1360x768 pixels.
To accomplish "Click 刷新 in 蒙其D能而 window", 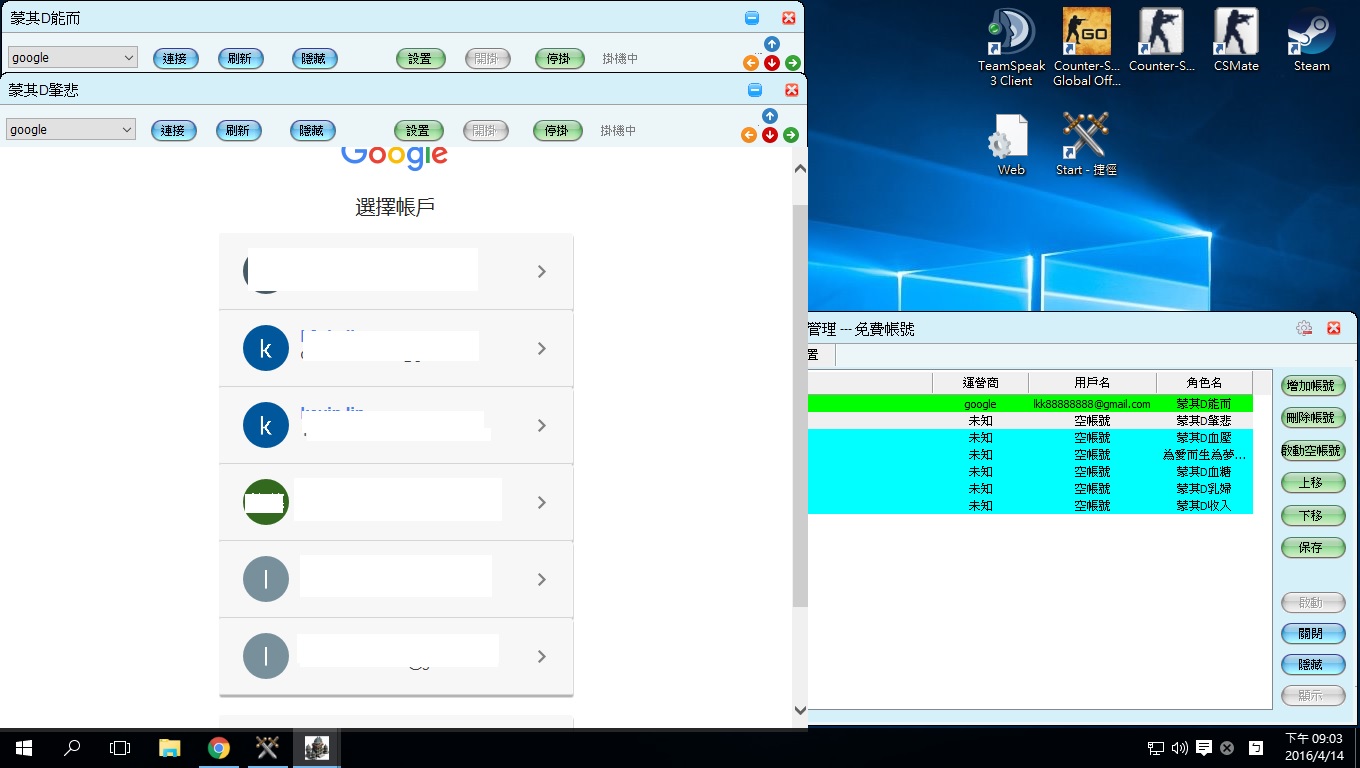I will 240,59.
